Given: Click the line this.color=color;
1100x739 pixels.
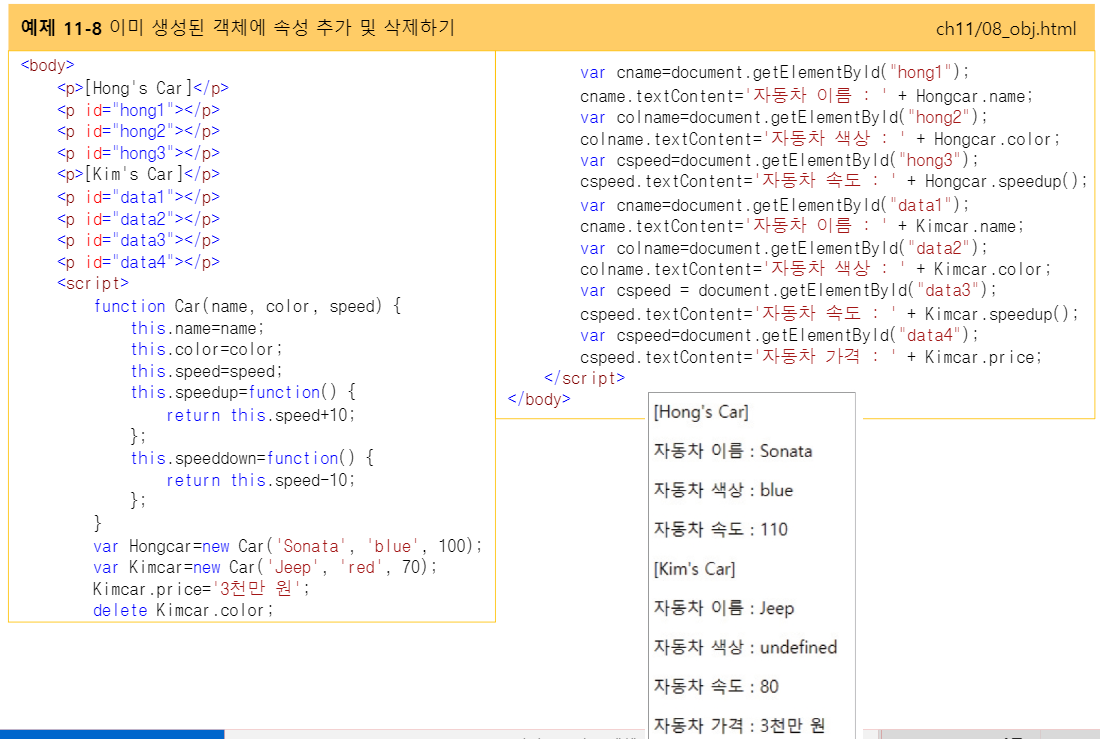Looking at the screenshot, I should pos(206,349).
